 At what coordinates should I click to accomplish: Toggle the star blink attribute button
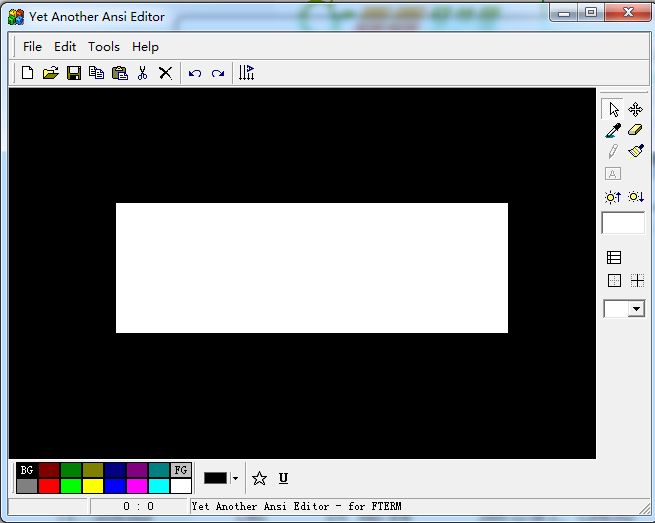pos(260,478)
